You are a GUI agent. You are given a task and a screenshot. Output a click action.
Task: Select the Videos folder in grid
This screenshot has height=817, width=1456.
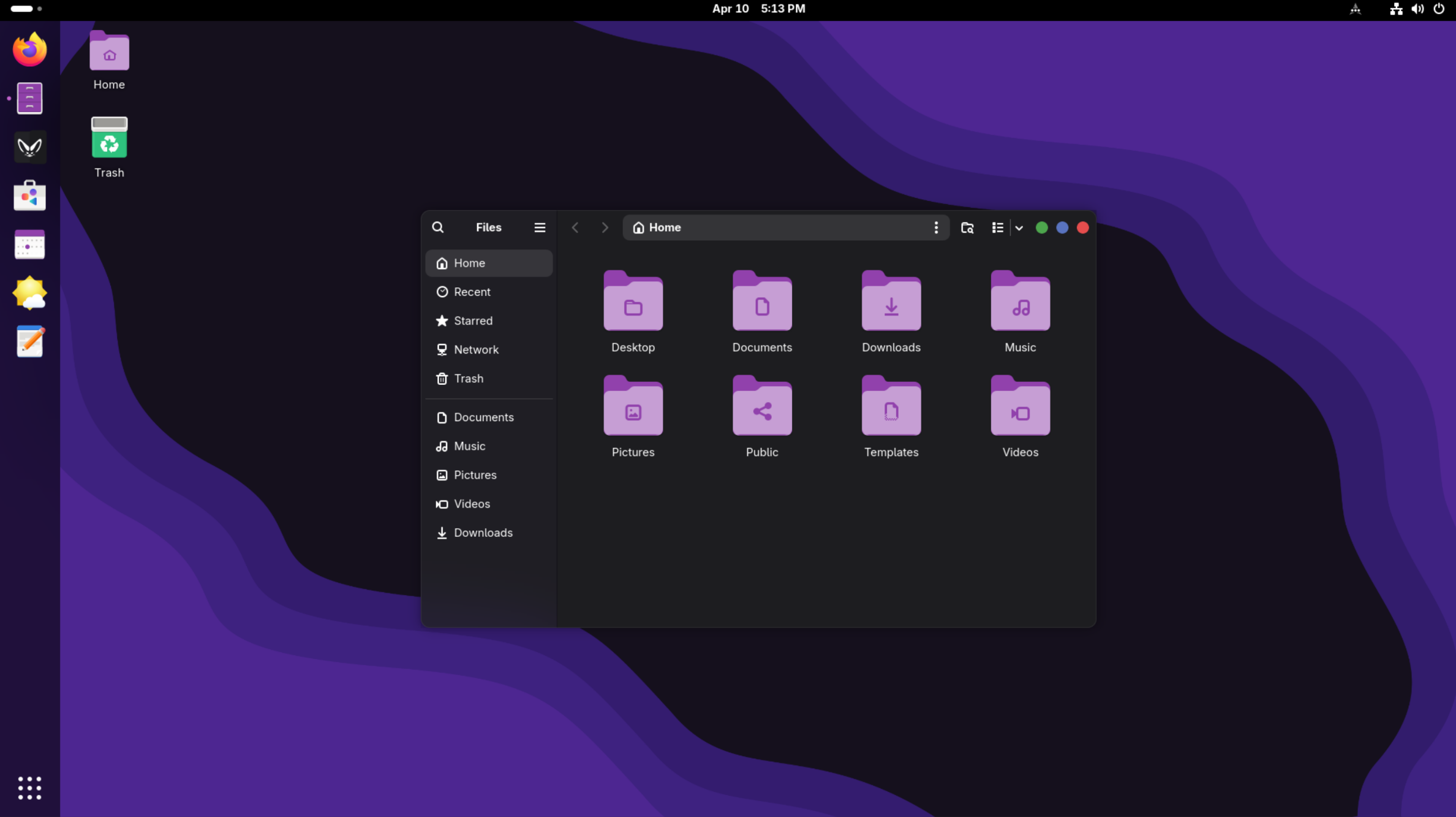tap(1020, 406)
